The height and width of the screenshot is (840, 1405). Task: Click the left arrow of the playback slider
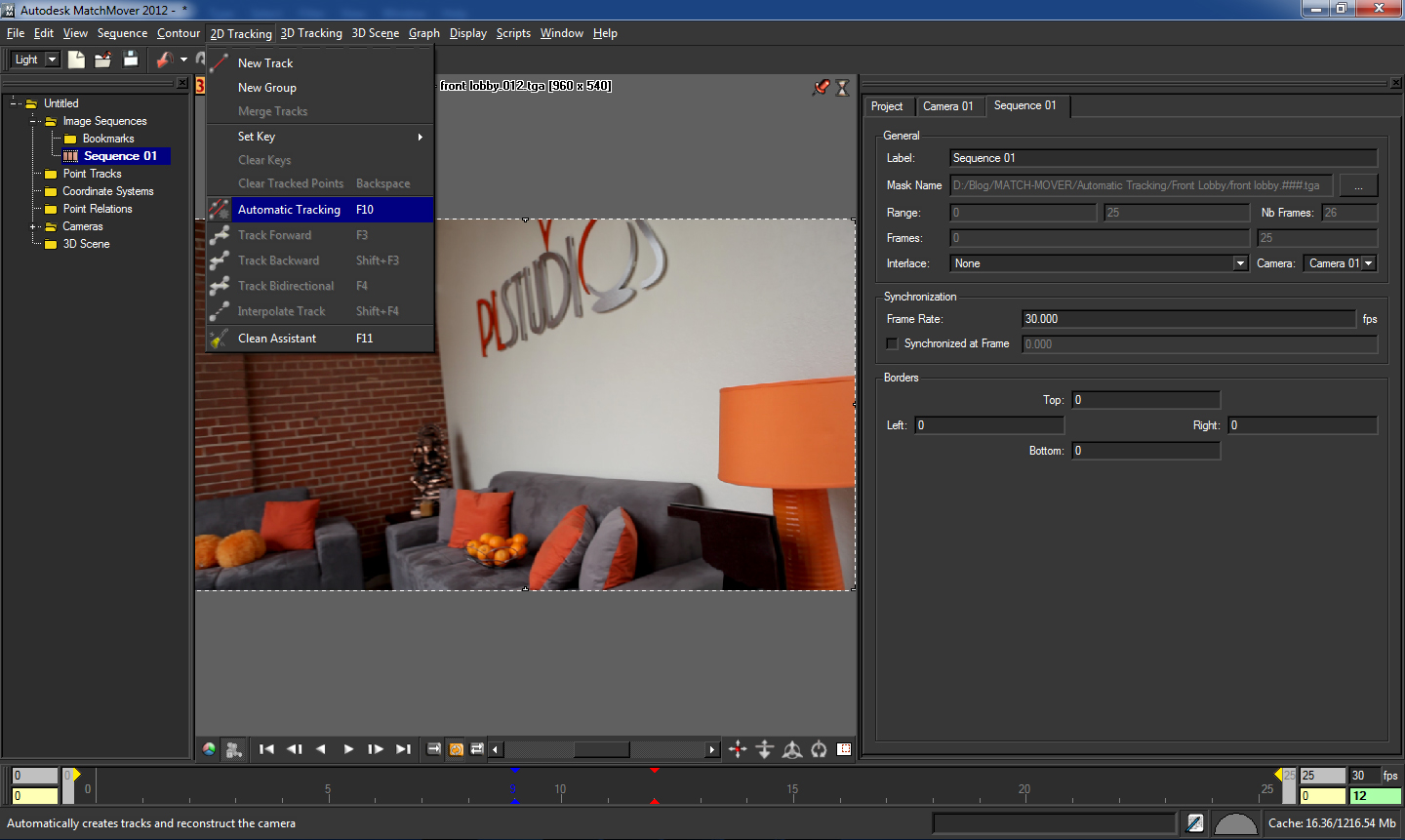pos(496,749)
